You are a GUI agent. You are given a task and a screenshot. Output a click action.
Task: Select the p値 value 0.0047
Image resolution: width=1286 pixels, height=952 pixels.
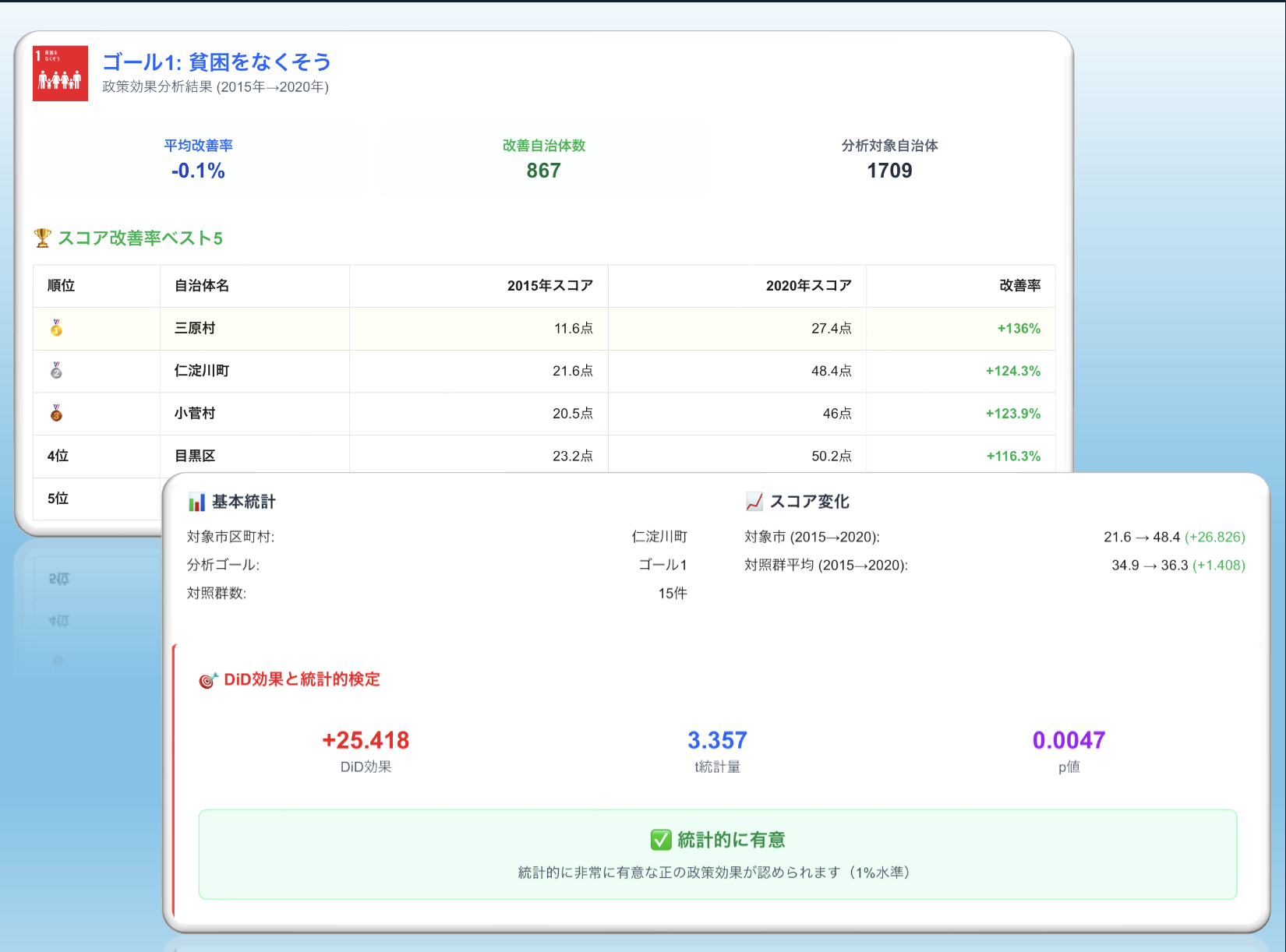pos(1069,741)
